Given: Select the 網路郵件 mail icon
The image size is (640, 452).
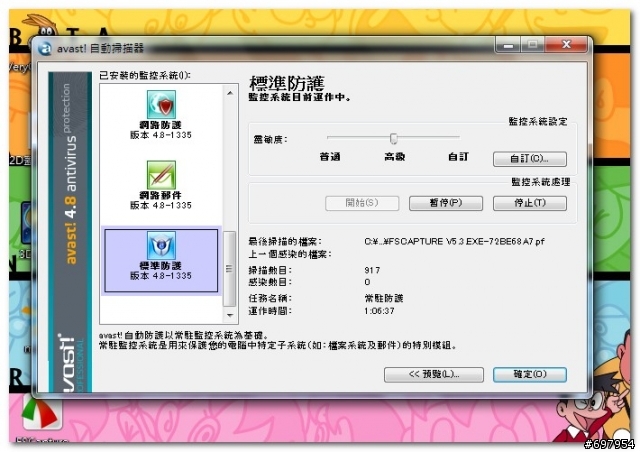Looking at the screenshot, I should coord(161,175).
